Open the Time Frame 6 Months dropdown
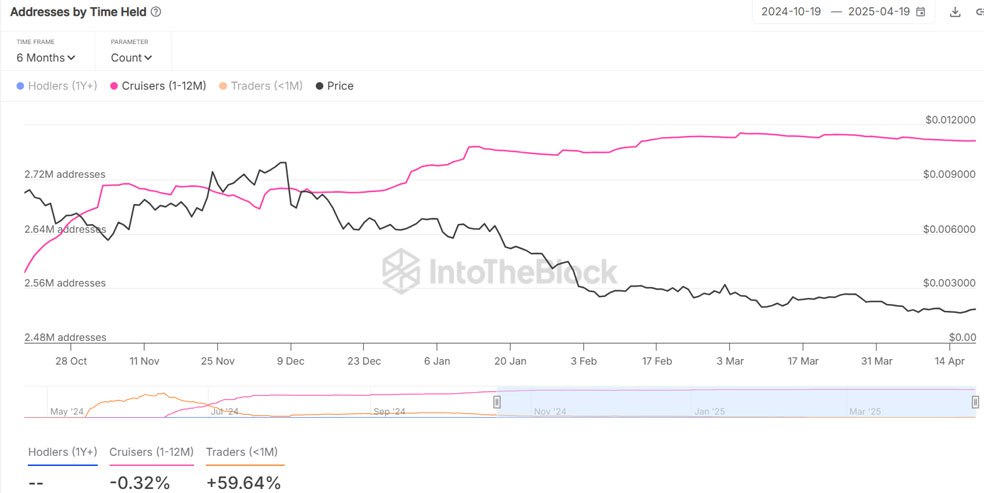The image size is (984, 493). (46, 57)
